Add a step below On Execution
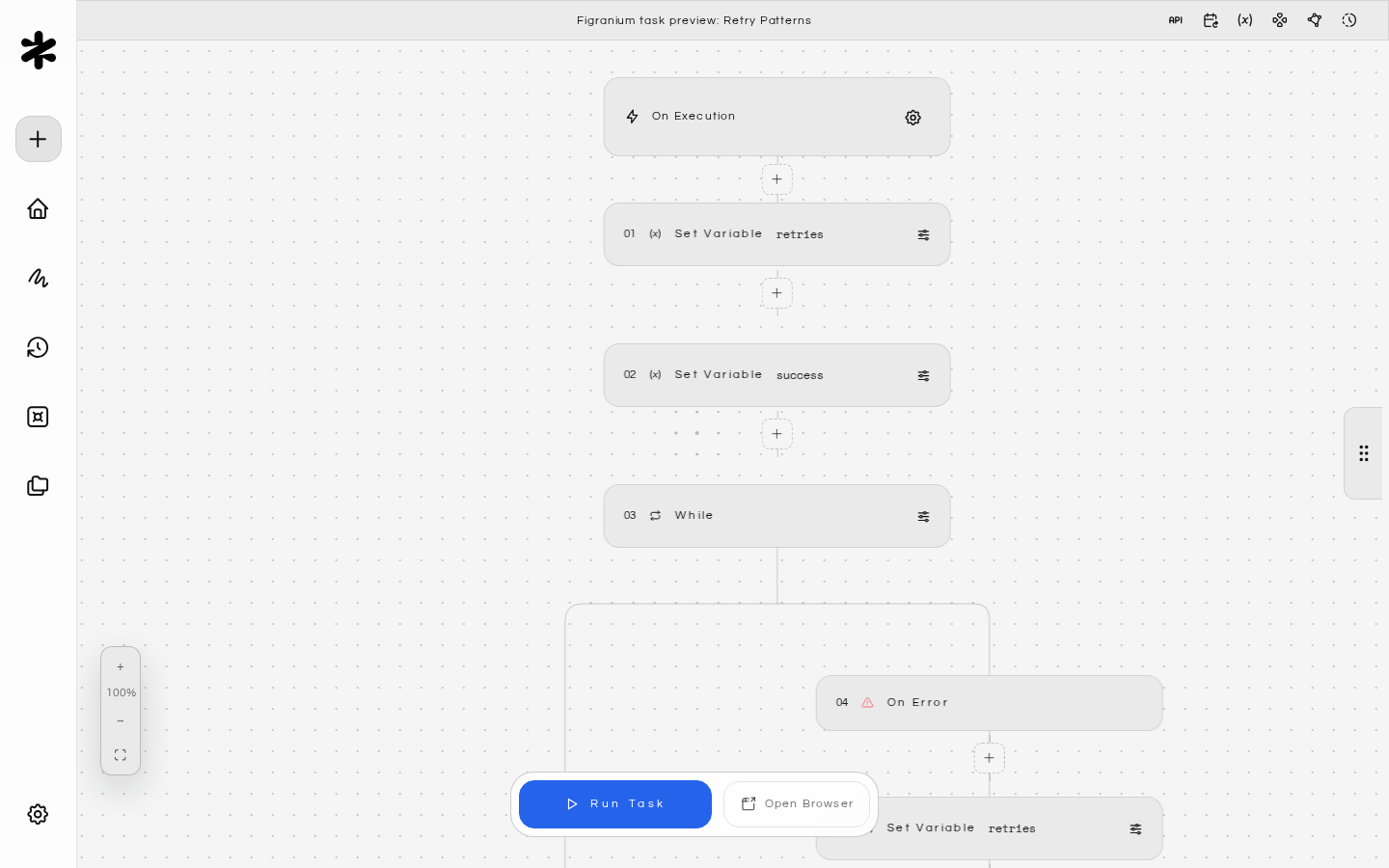1389x868 pixels. [x=776, y=179]
